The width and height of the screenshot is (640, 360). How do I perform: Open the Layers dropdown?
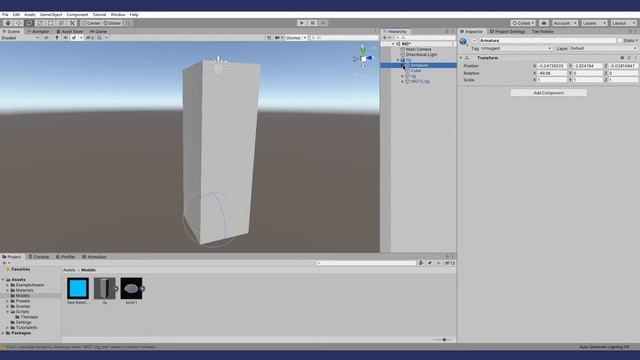click(594, 23)
